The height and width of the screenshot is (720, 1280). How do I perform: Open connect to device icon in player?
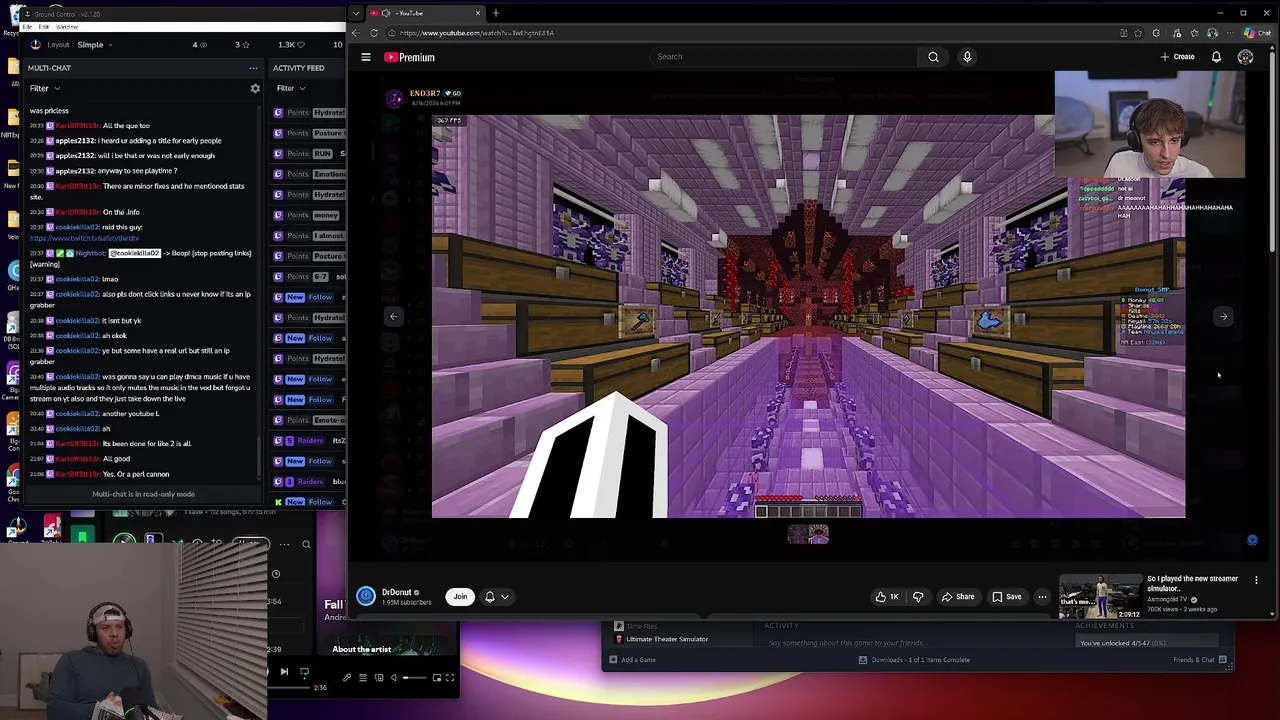click(x=379, y=678)
